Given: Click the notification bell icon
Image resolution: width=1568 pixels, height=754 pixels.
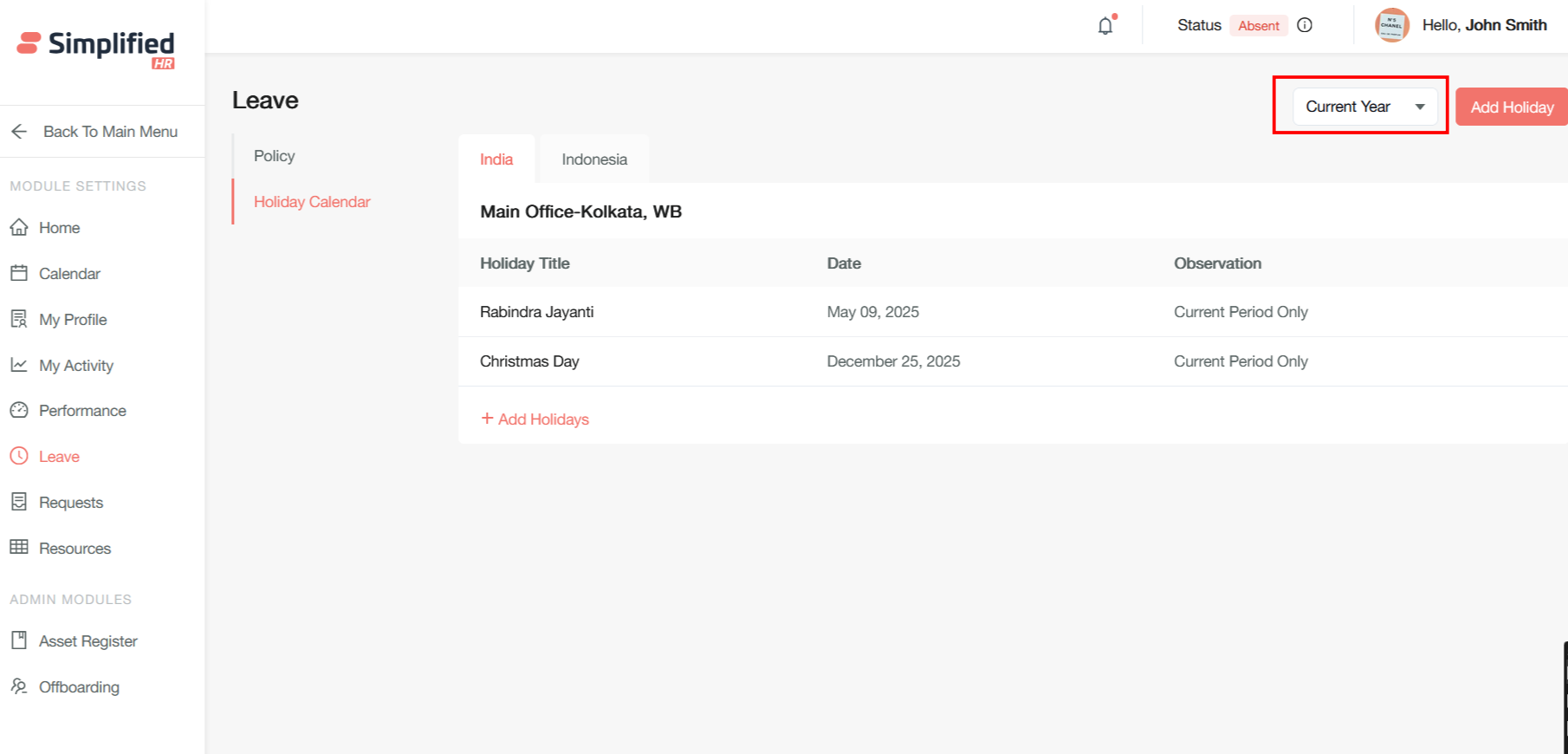Looking at the screenshot, I should [x=1105, y=26].
